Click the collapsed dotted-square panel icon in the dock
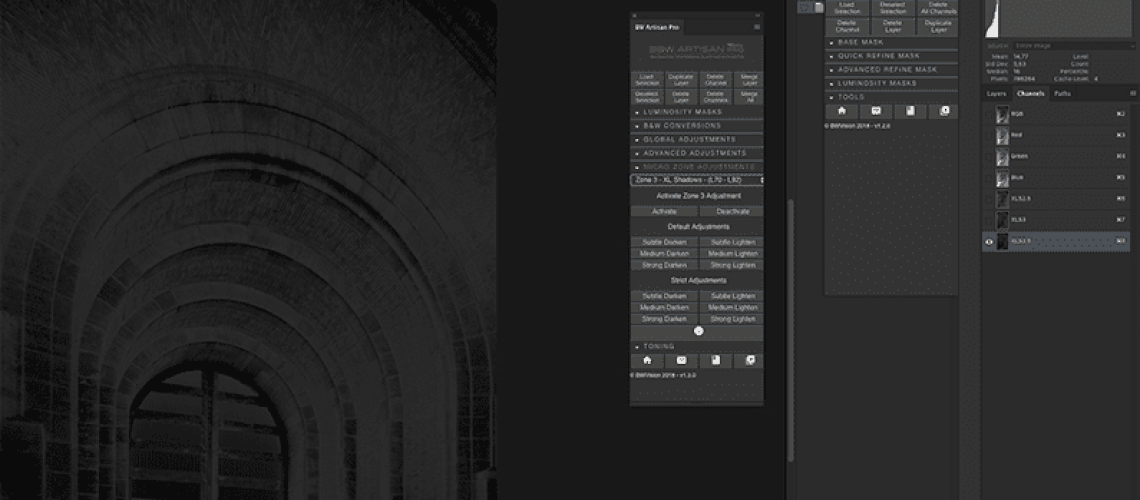 point(804,7)
